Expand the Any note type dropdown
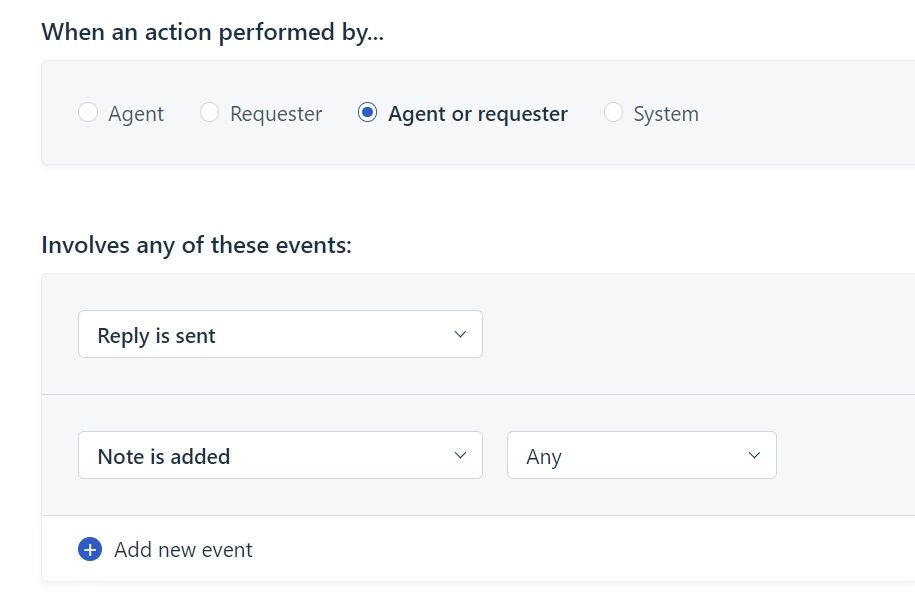Screen dimensions: 915x597 (x=641, y=456)
